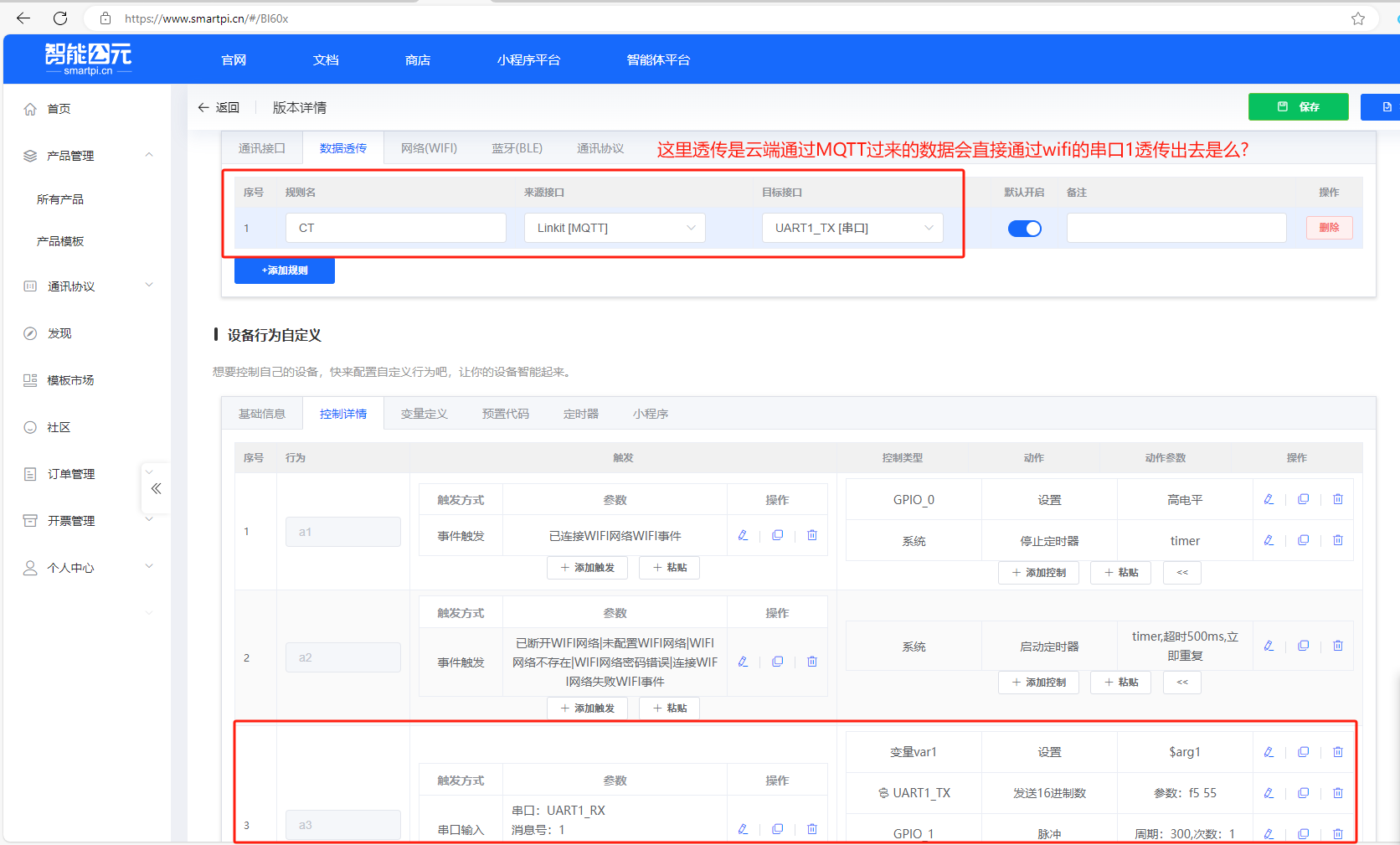This screenshot has height=845, width=1400.
Task: Switch to the 网络(WIFI) tab
Action: click(x=429, y=148)
